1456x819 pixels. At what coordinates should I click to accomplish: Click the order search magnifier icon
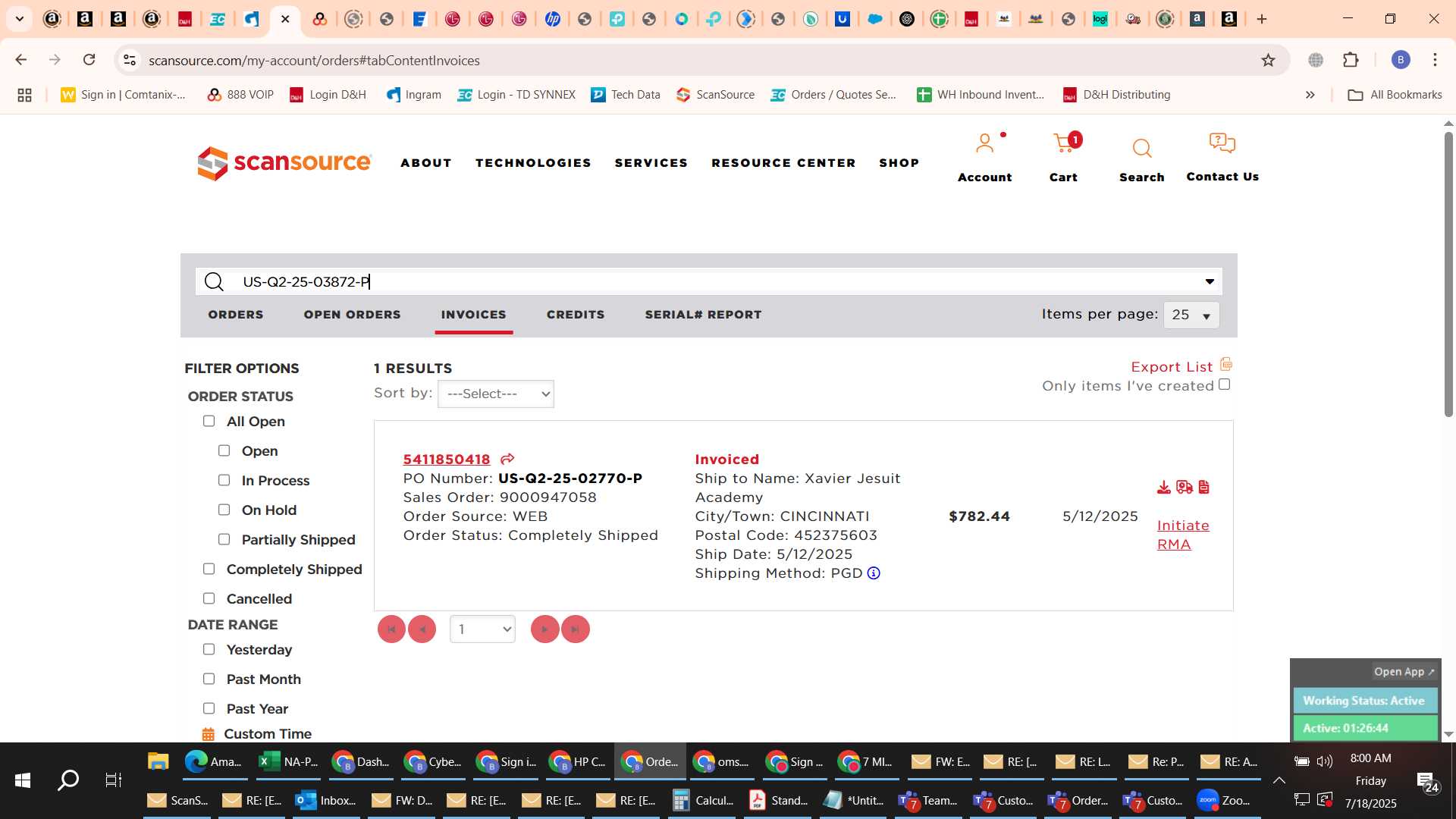214,282
